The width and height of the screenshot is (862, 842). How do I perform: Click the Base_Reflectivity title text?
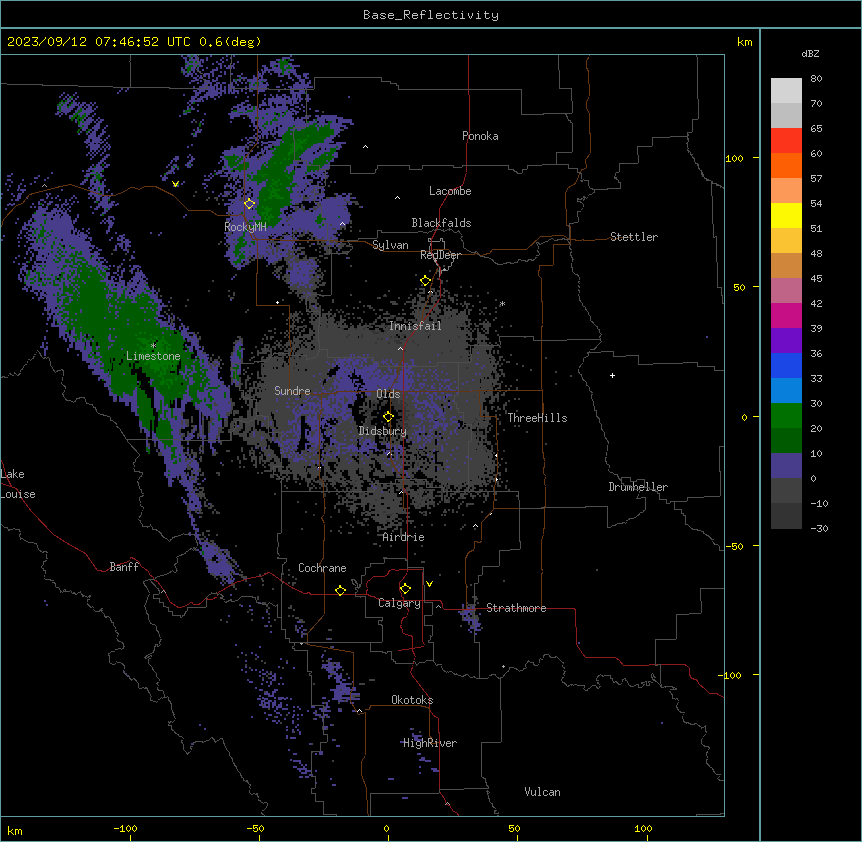tap(431, 15)
